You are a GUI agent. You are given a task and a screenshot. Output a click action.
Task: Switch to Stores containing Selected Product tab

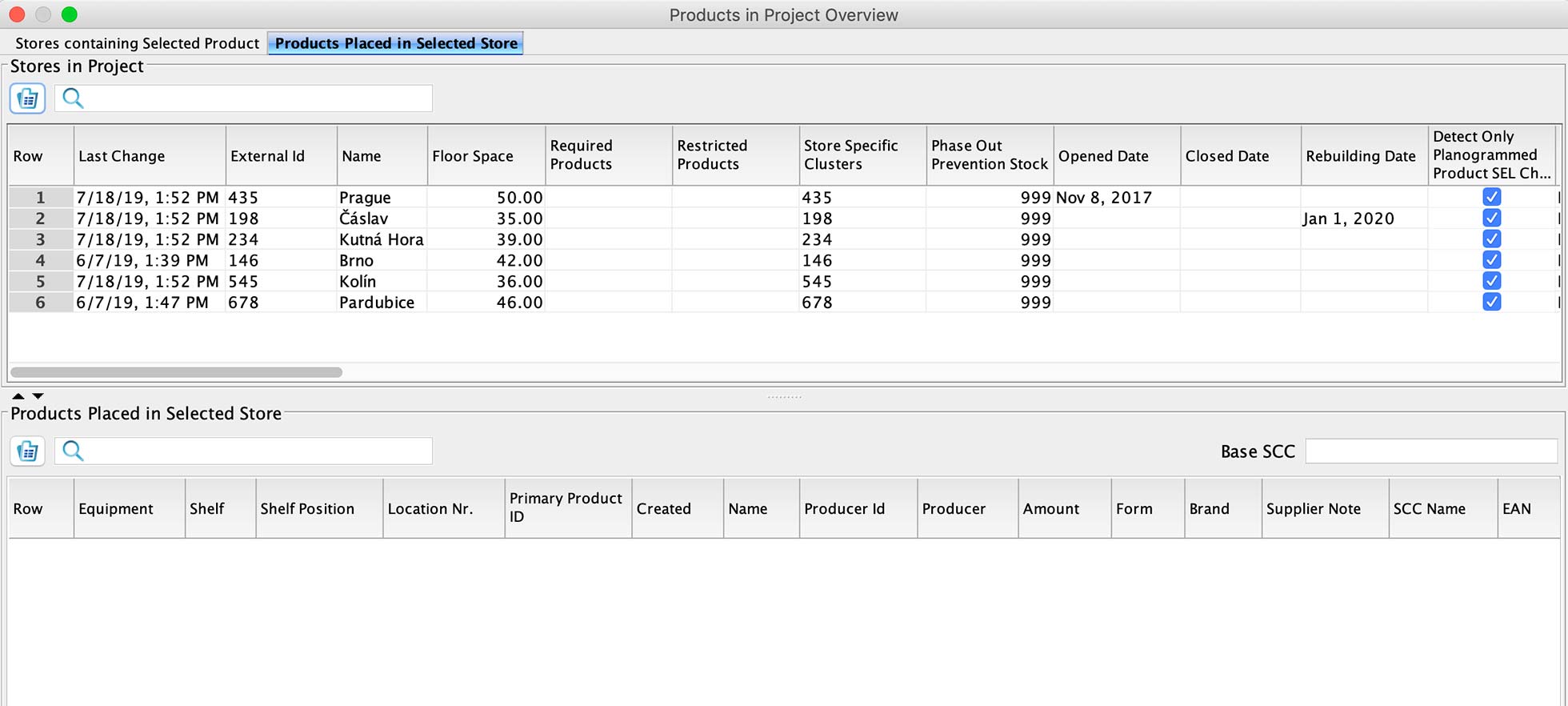pos(137,43)
